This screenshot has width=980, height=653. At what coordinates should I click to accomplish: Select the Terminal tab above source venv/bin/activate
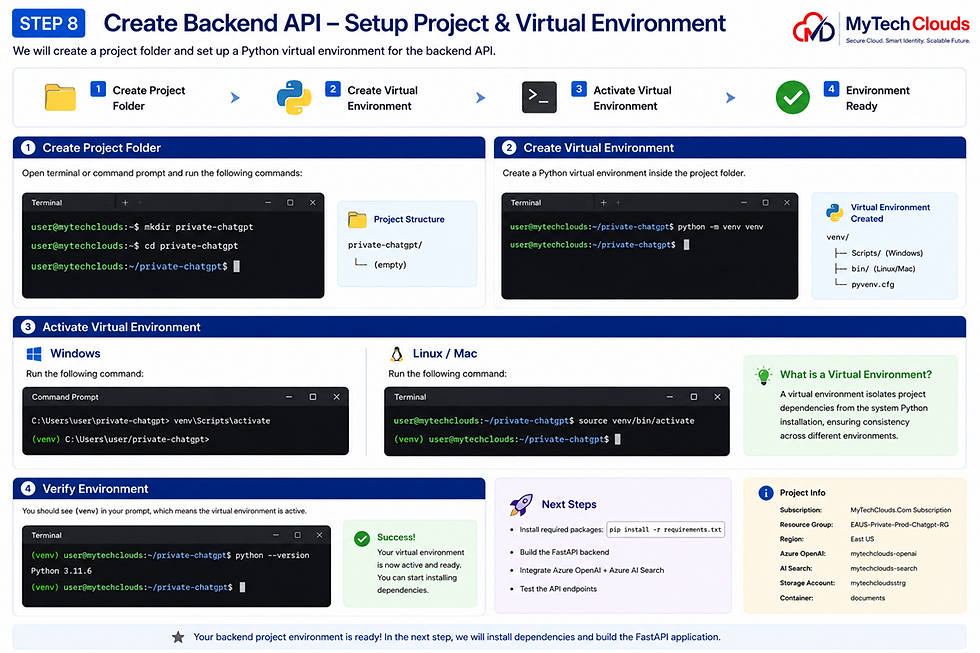[410, 397]
